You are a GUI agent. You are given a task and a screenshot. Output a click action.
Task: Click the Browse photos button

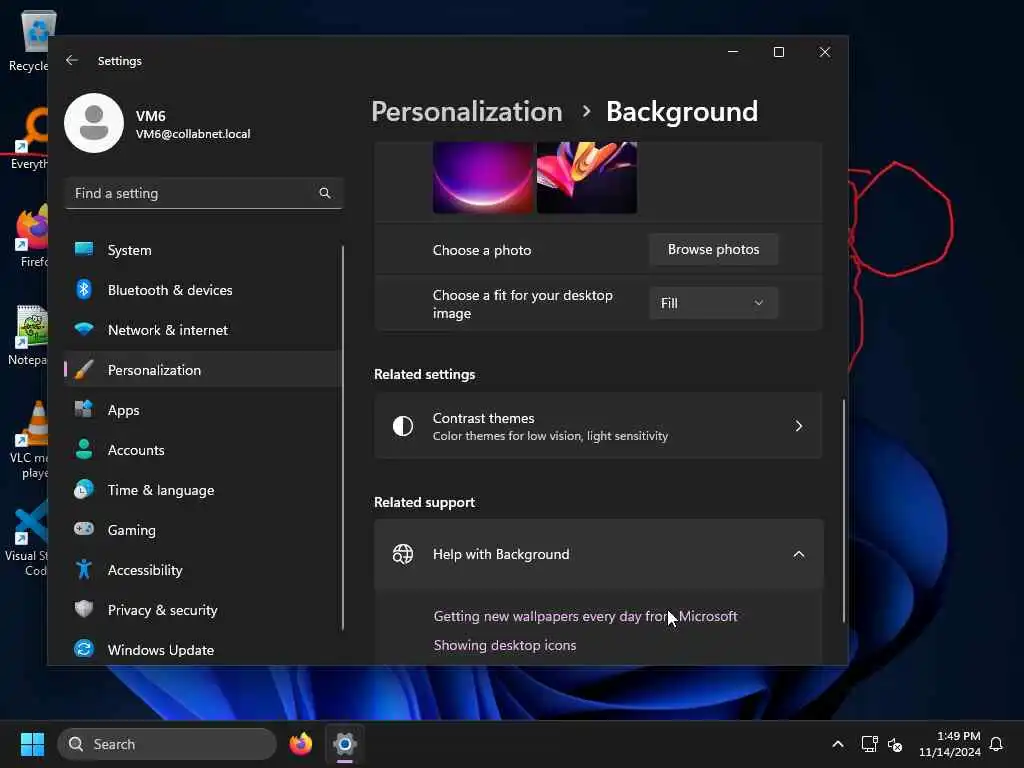tap(713, 249)
